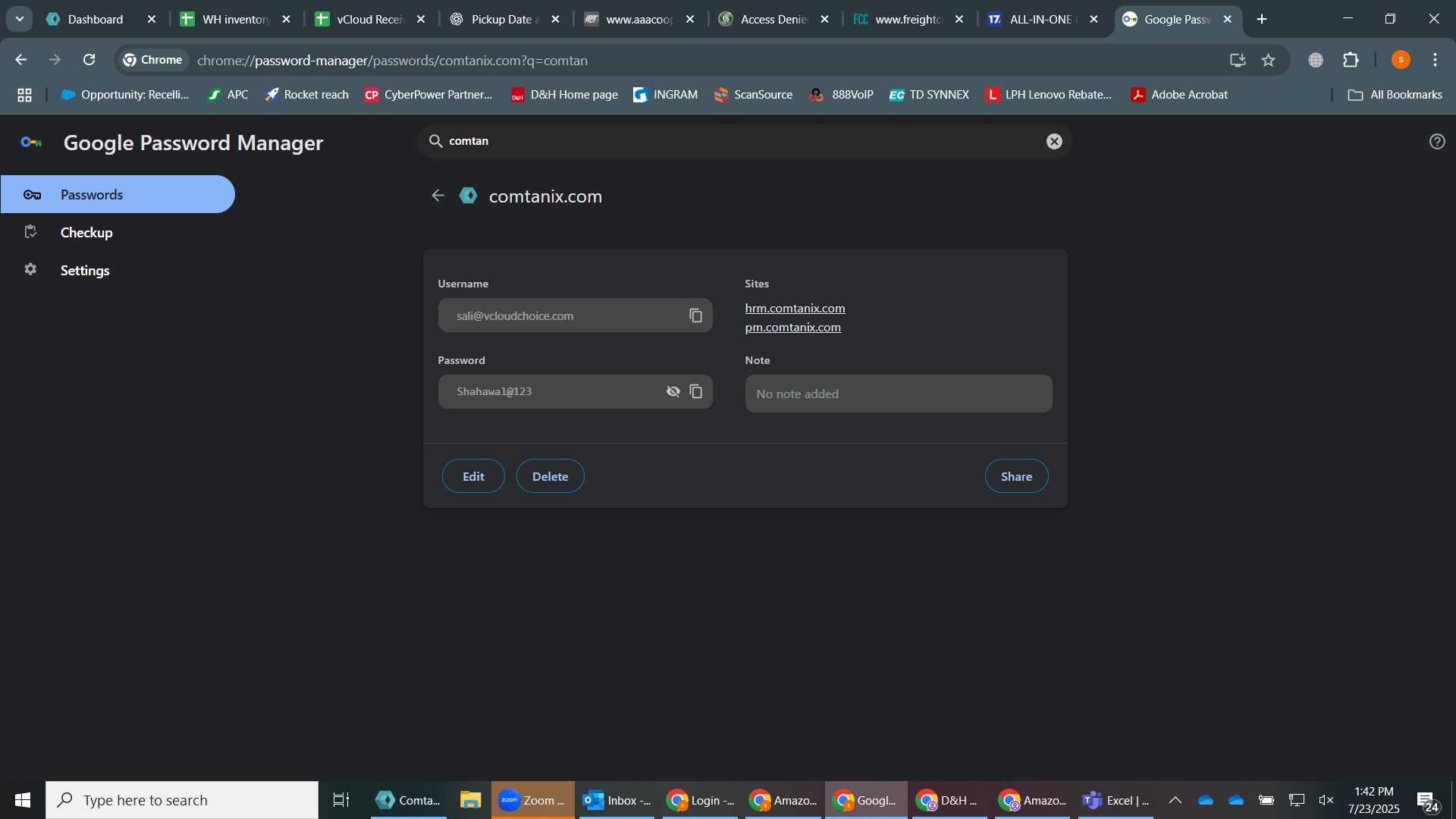1456x819 pixels.
Task: Open the Windows Start menu
Action: coord(23,800)
